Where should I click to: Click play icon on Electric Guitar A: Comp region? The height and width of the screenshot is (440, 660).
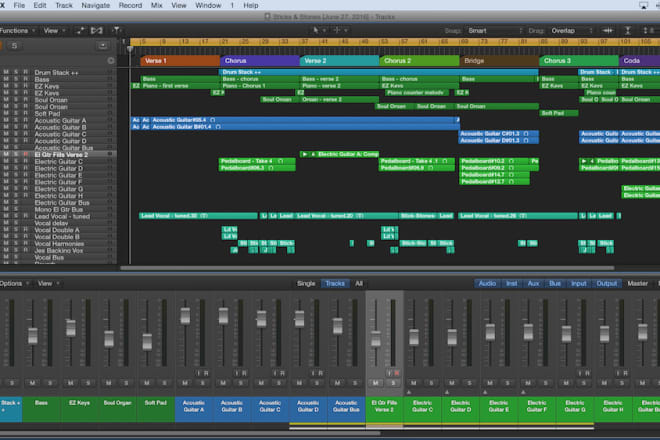click(305, 154)
